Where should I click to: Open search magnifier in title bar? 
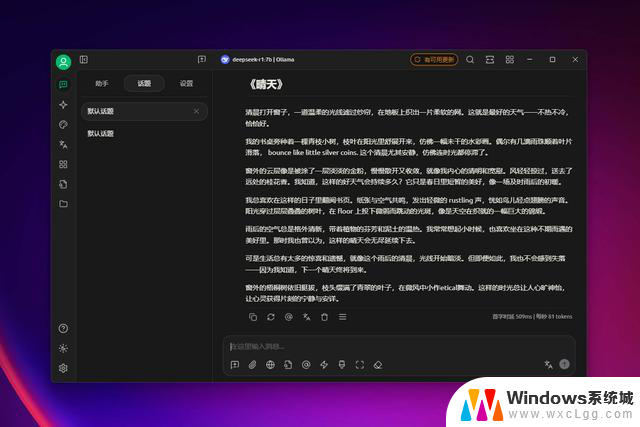pyautogui.click(x=470, y=60)
